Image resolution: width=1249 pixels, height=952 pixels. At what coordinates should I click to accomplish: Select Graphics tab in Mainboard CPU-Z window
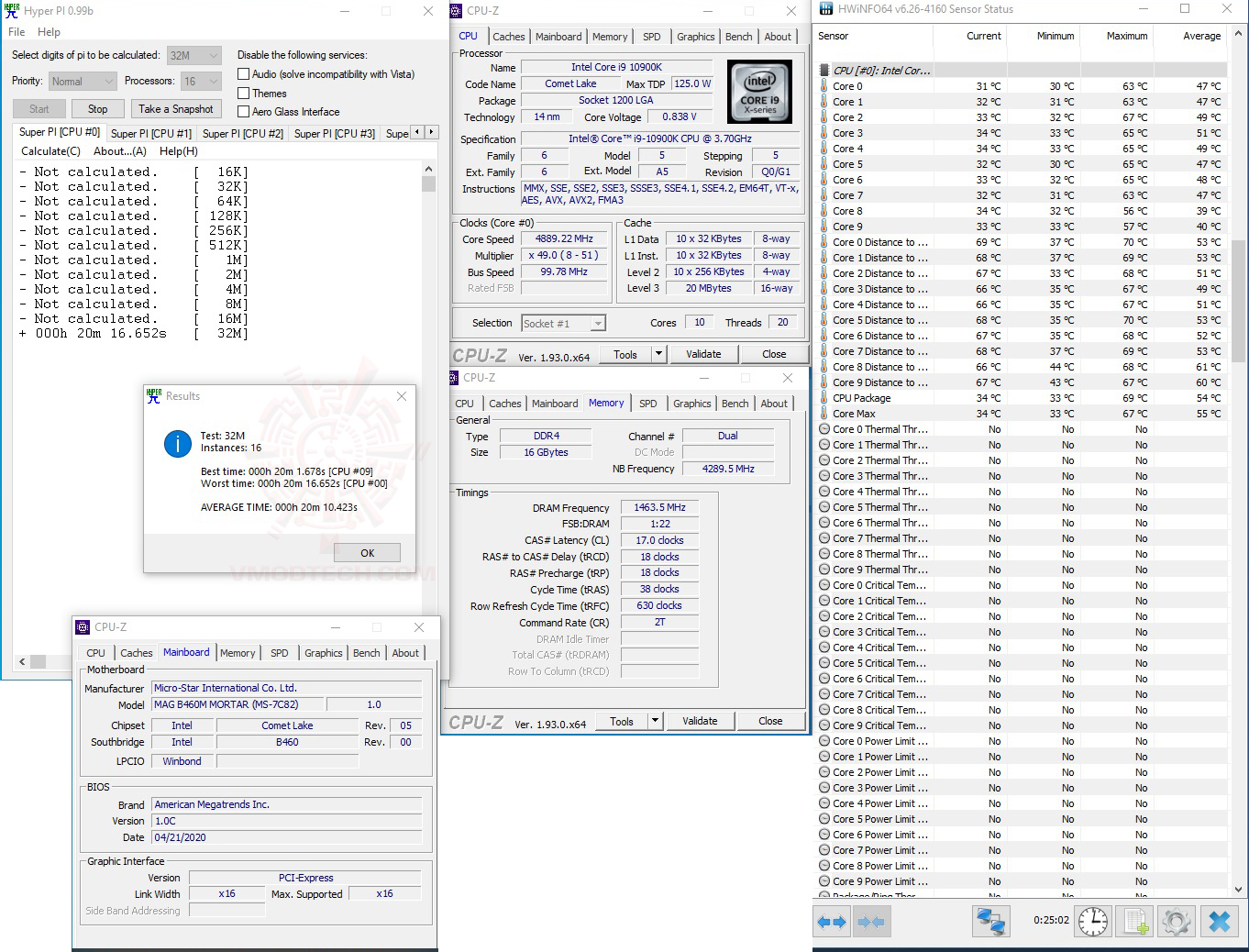coord(324,653)
